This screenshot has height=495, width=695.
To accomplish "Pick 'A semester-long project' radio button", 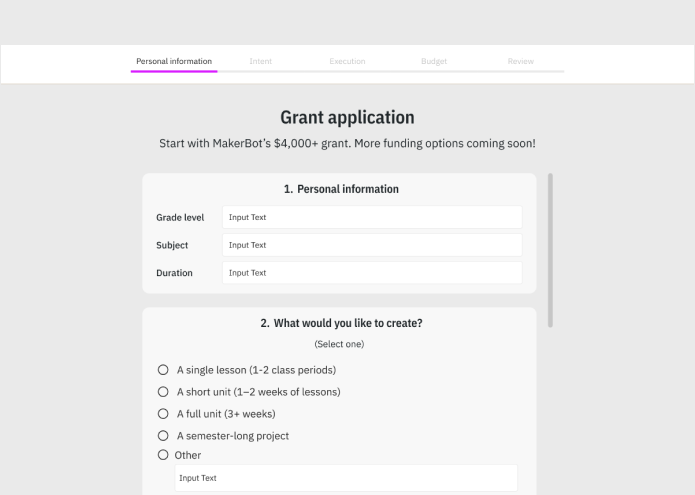I will [163, 436].
